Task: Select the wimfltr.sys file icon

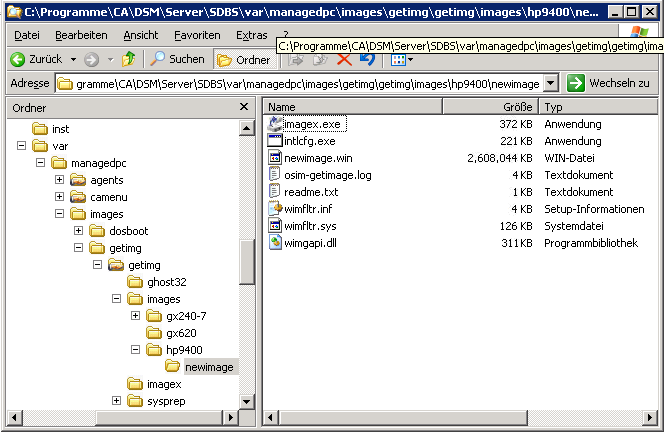Action: click(275, 225)
